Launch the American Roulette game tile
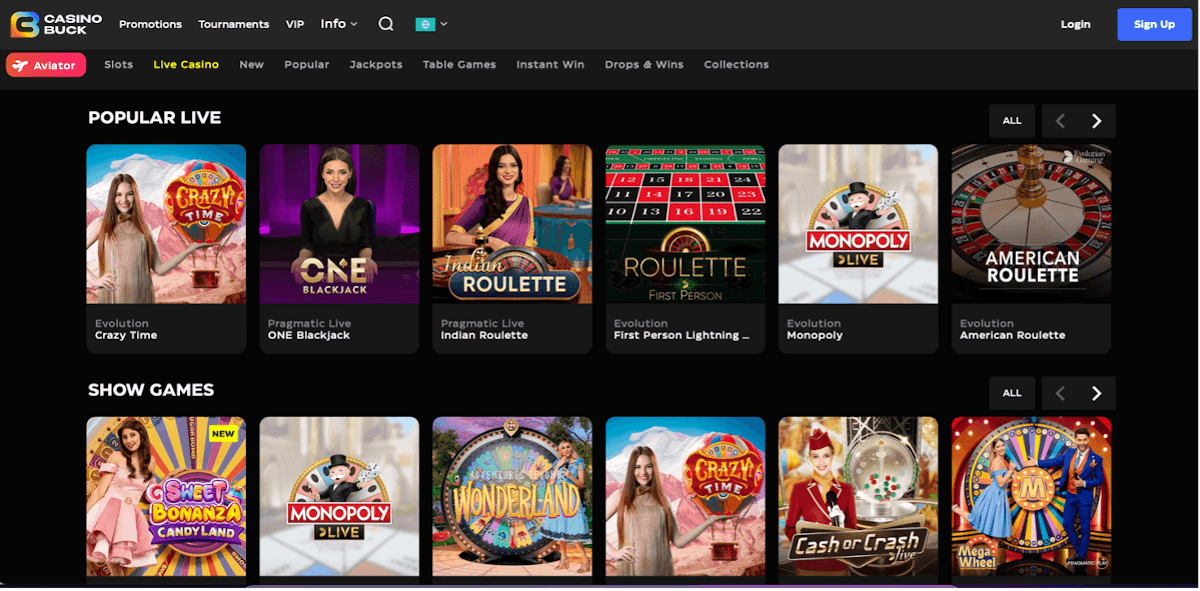The height and width of the screenshot is (591, 1200). [1031, 224]
